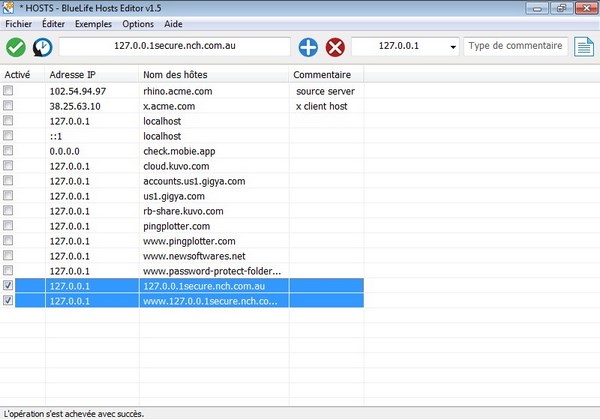Enable checkbox for www.password-protect-folder row
Image resolution: width=600 pixels, height=420 pixels.
8,270
